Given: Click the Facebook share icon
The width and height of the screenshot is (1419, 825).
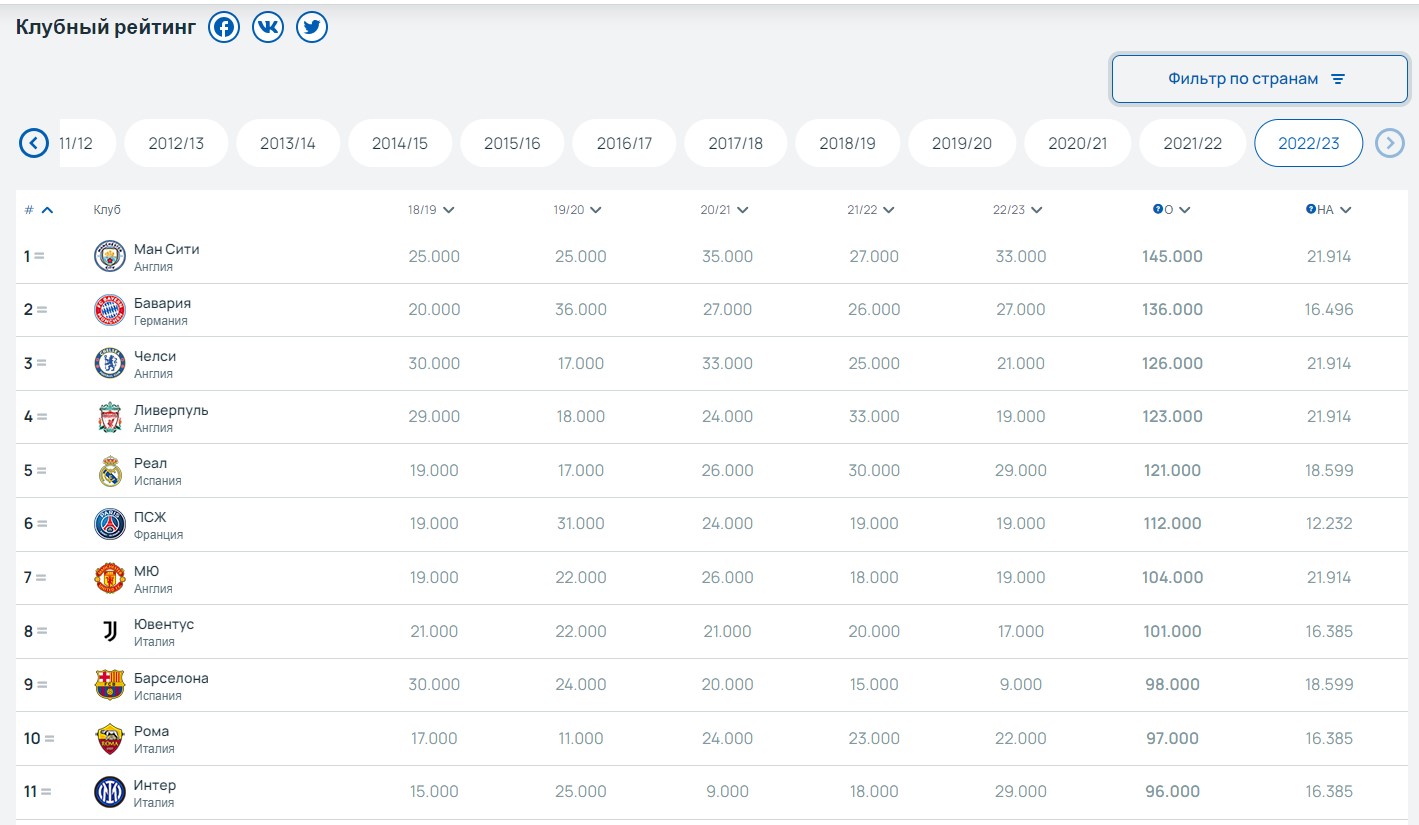Looking at the screenshot, I should coord(224,27).
